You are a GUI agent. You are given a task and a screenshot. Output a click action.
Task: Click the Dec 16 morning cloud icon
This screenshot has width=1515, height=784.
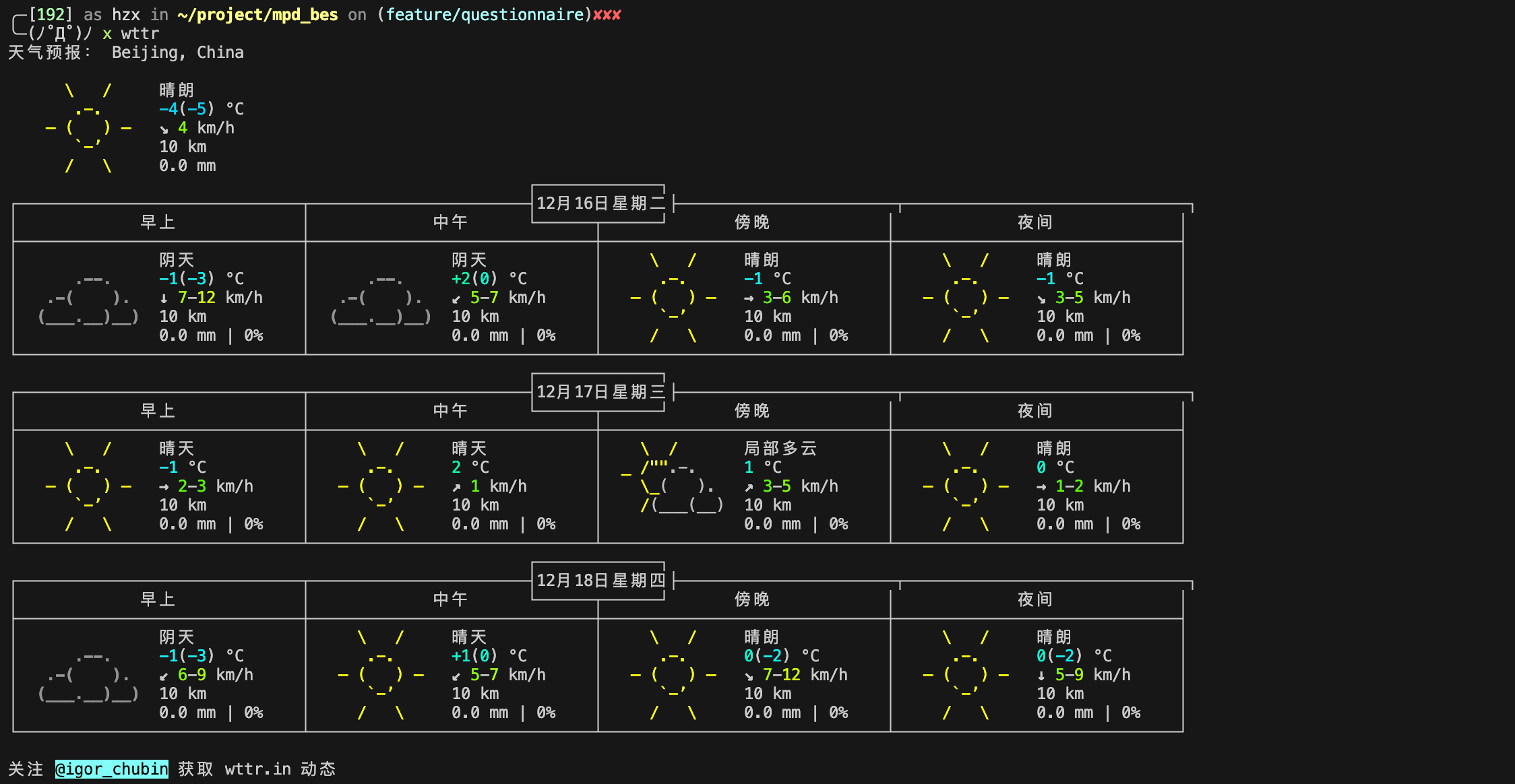pos(88,299)
